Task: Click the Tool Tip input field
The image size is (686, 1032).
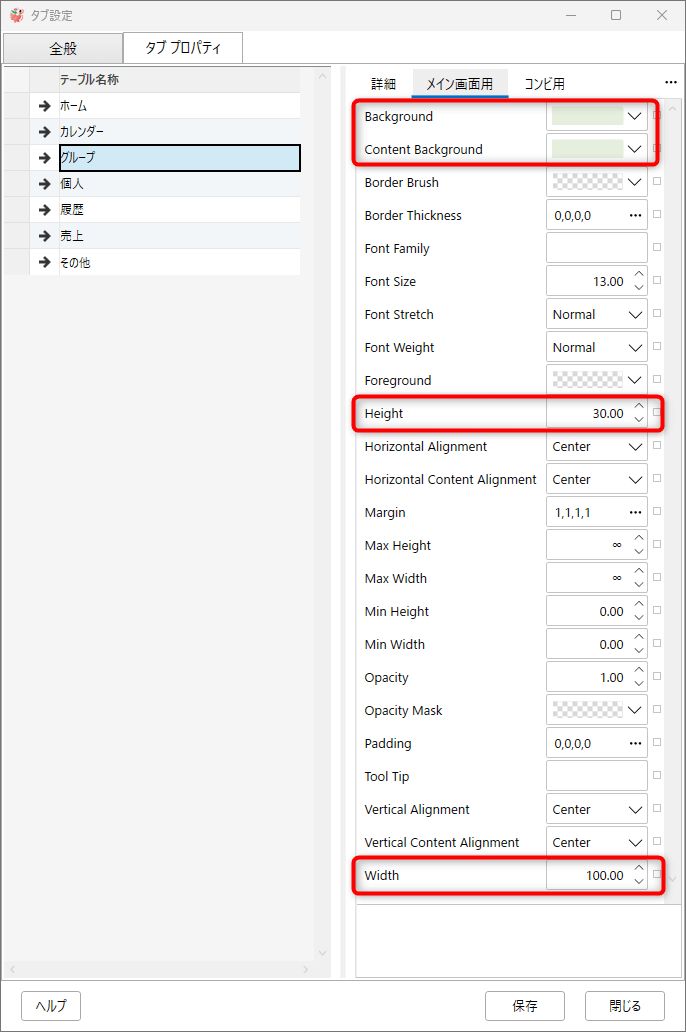Action: (x=596, y=776)
